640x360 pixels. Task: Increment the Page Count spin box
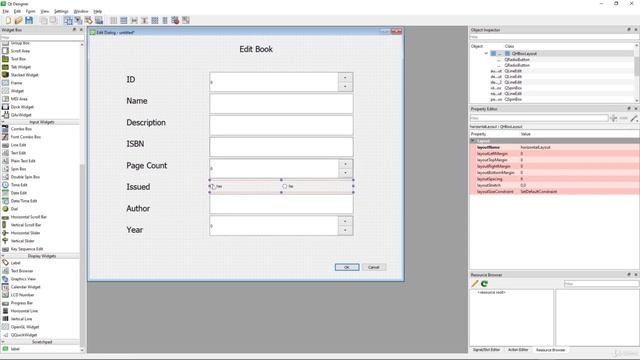pyautogui.click(x=345, y=164)
